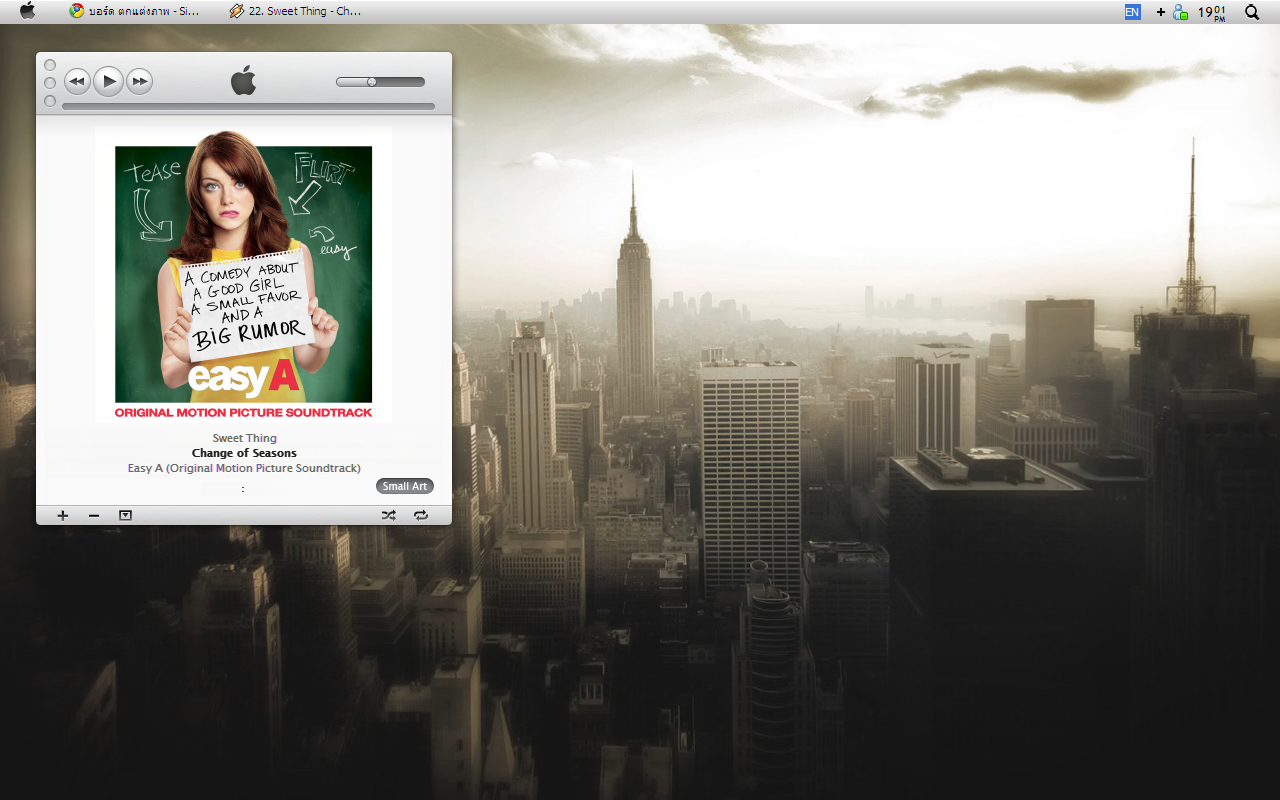Adjust the player volume slider
The height and width of the screenshot is (800, 1280).
click(x=380, y=82)
